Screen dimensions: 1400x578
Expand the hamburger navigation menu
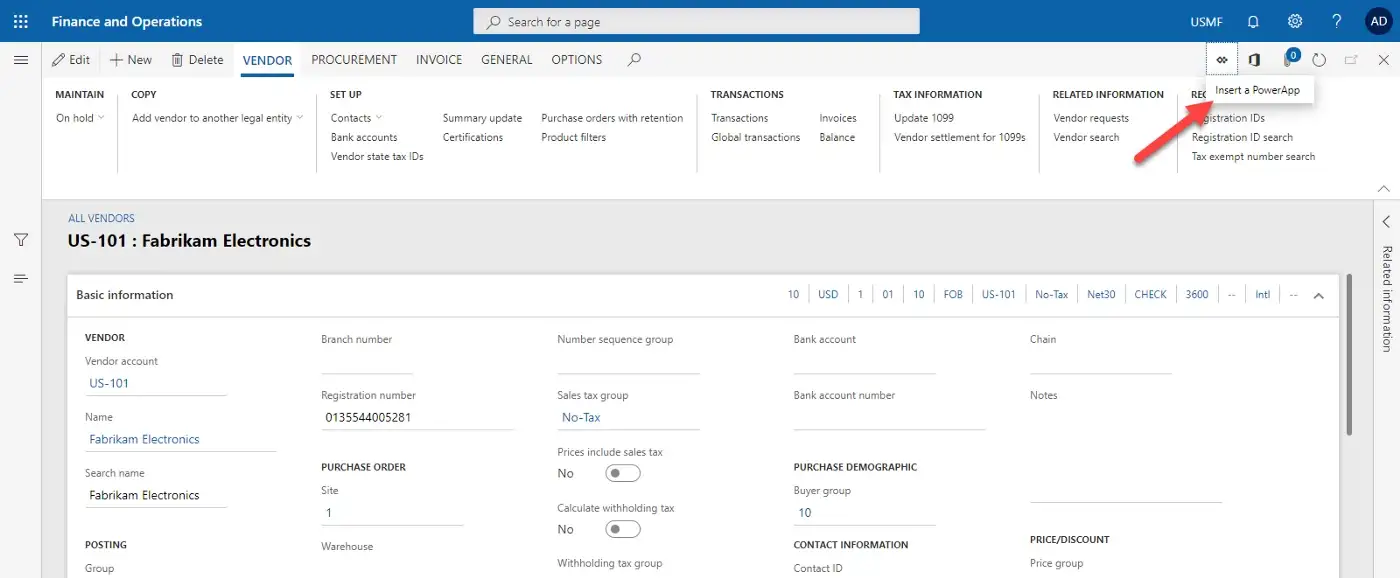(20, 60)
